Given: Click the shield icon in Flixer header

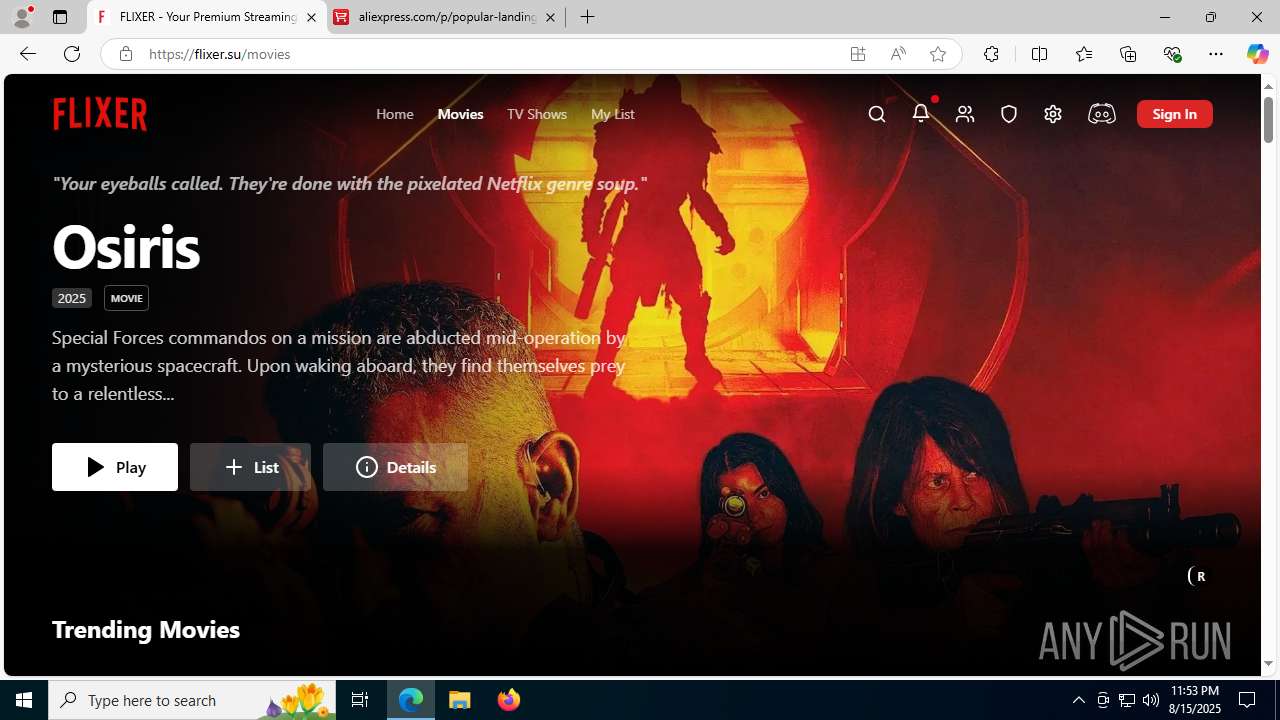Looking at the screenshot, I should point(1009,114).
